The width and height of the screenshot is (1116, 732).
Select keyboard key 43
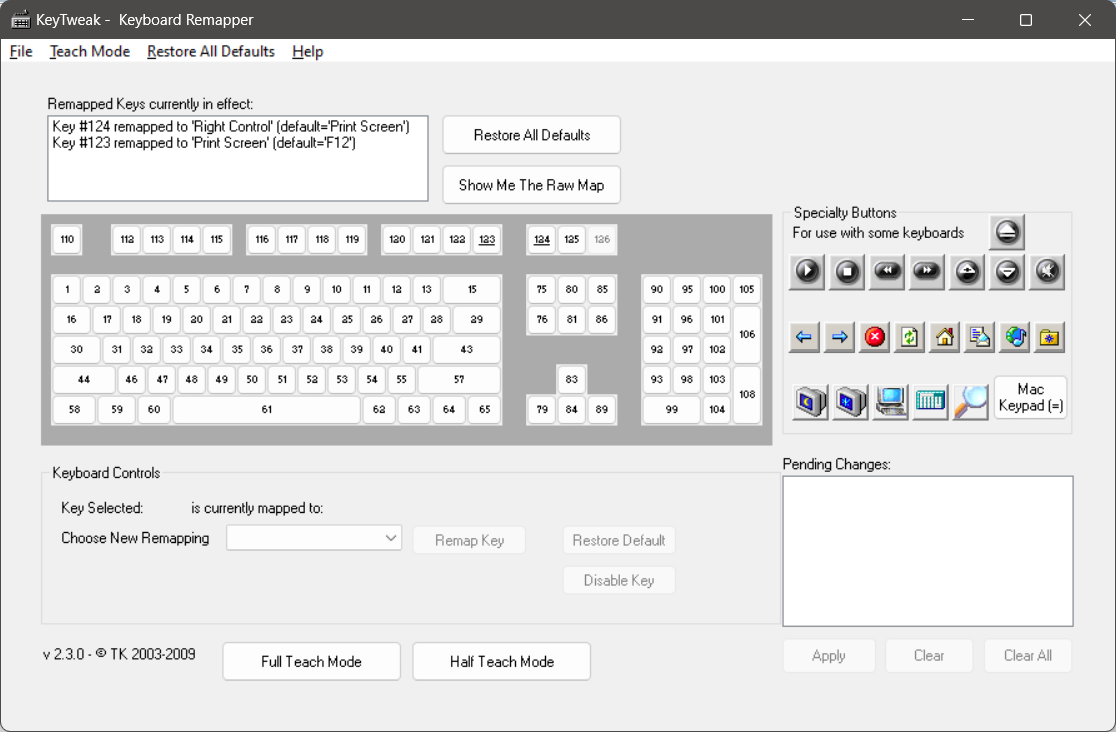point(466,350)
